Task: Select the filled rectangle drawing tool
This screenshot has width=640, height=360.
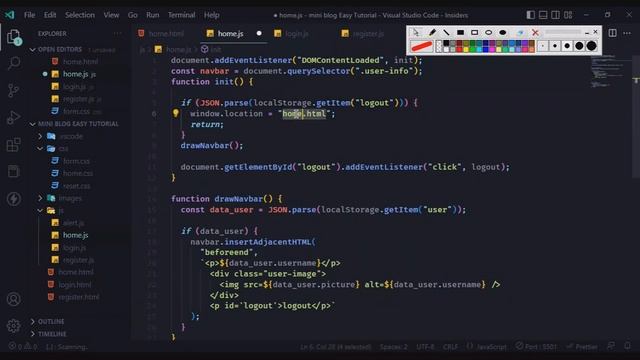Action: 460,32
